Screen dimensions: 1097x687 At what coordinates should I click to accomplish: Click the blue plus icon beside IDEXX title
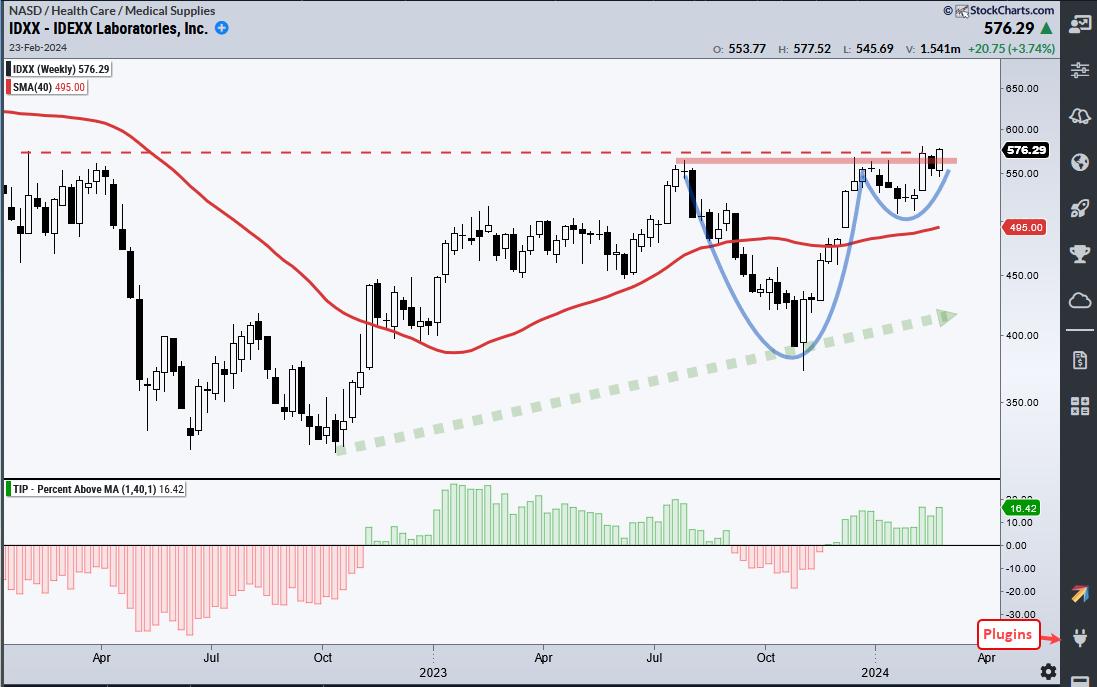tap(221, 28)
